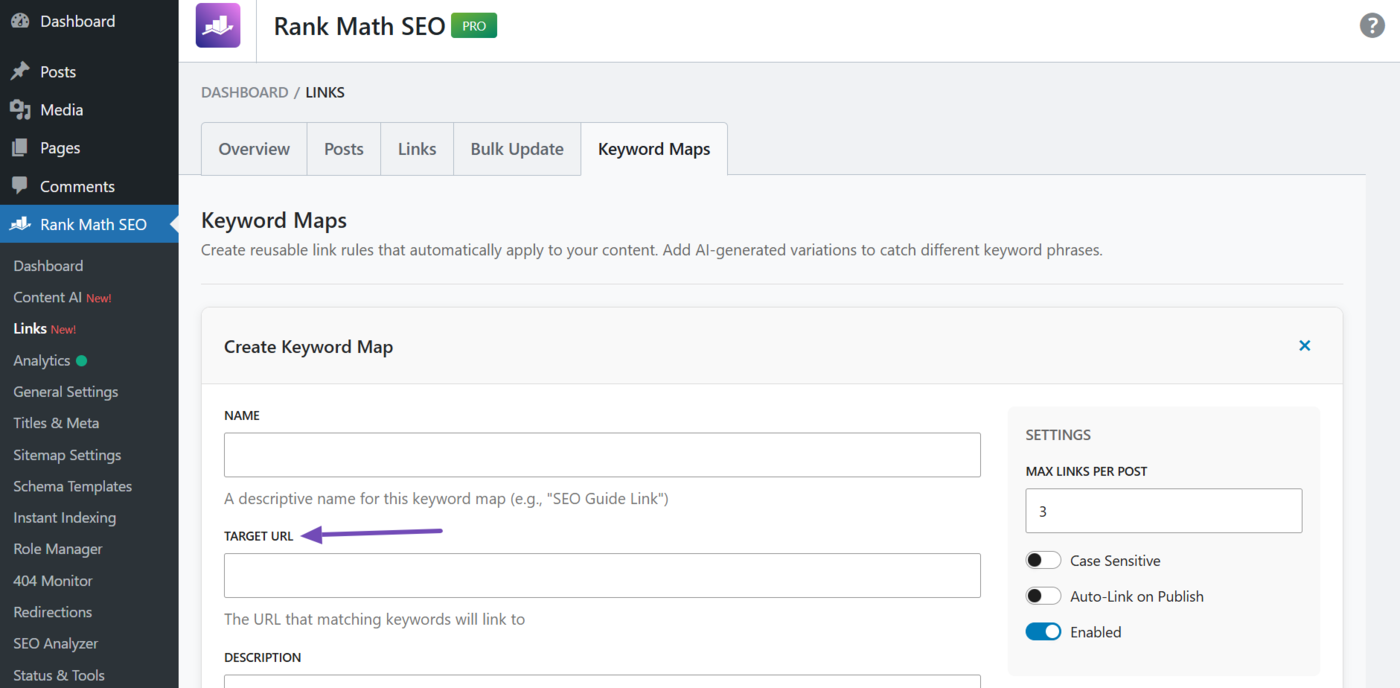Switch to the Overview tab
Screen dimensions: 1400x688
coord(253,148)
